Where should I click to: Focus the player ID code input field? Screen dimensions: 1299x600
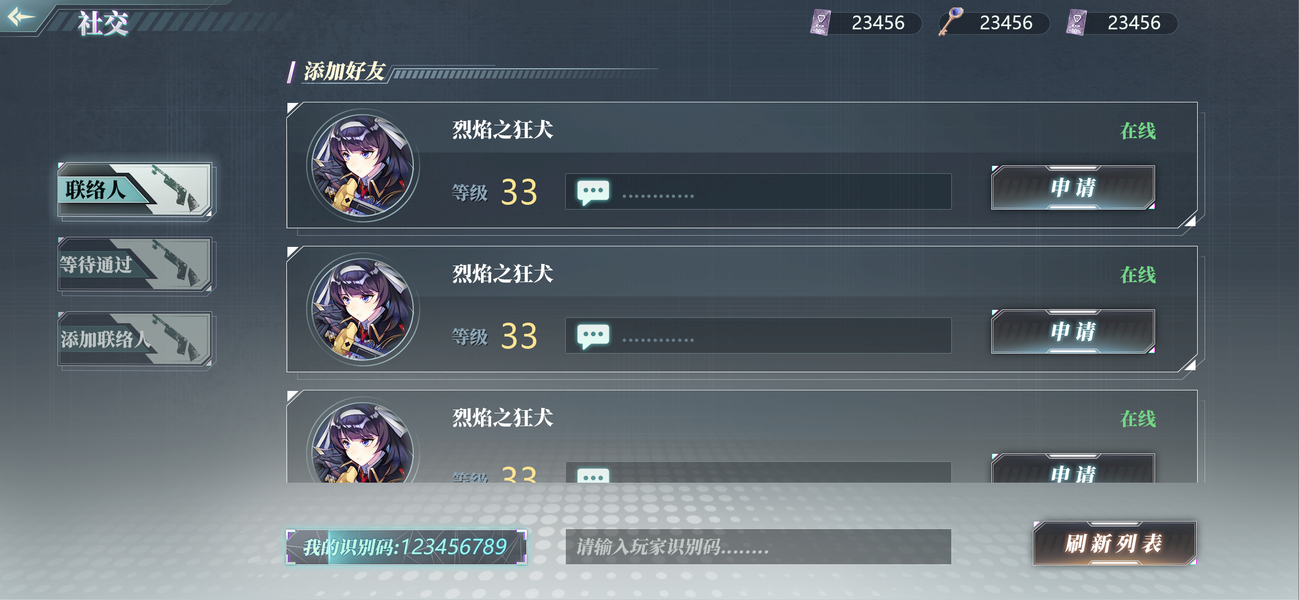(x=758, y=547)
